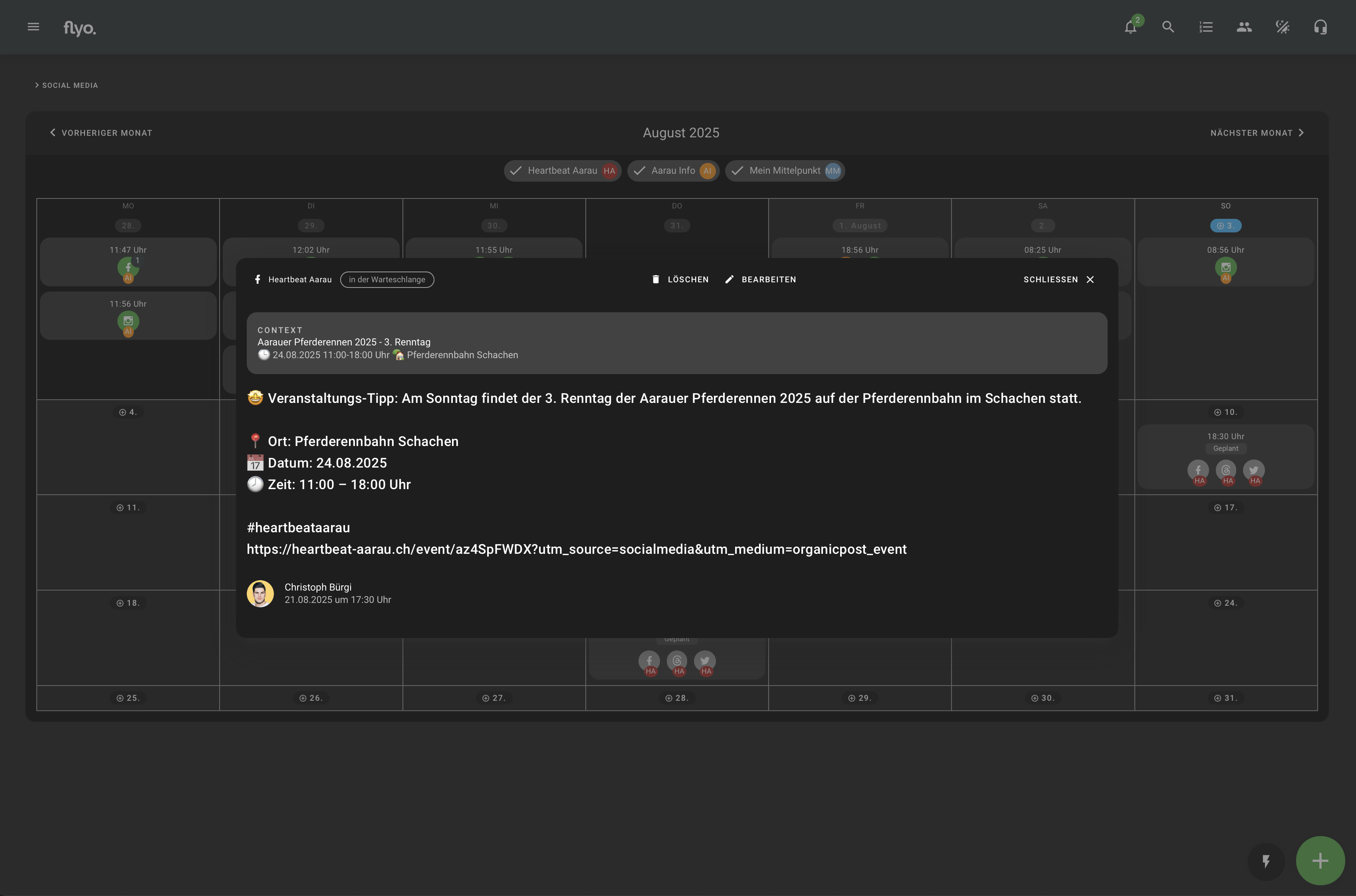Toggle the Aarau Info channel filter
This screenshot has height=896, width=1356.
point(673,171)
